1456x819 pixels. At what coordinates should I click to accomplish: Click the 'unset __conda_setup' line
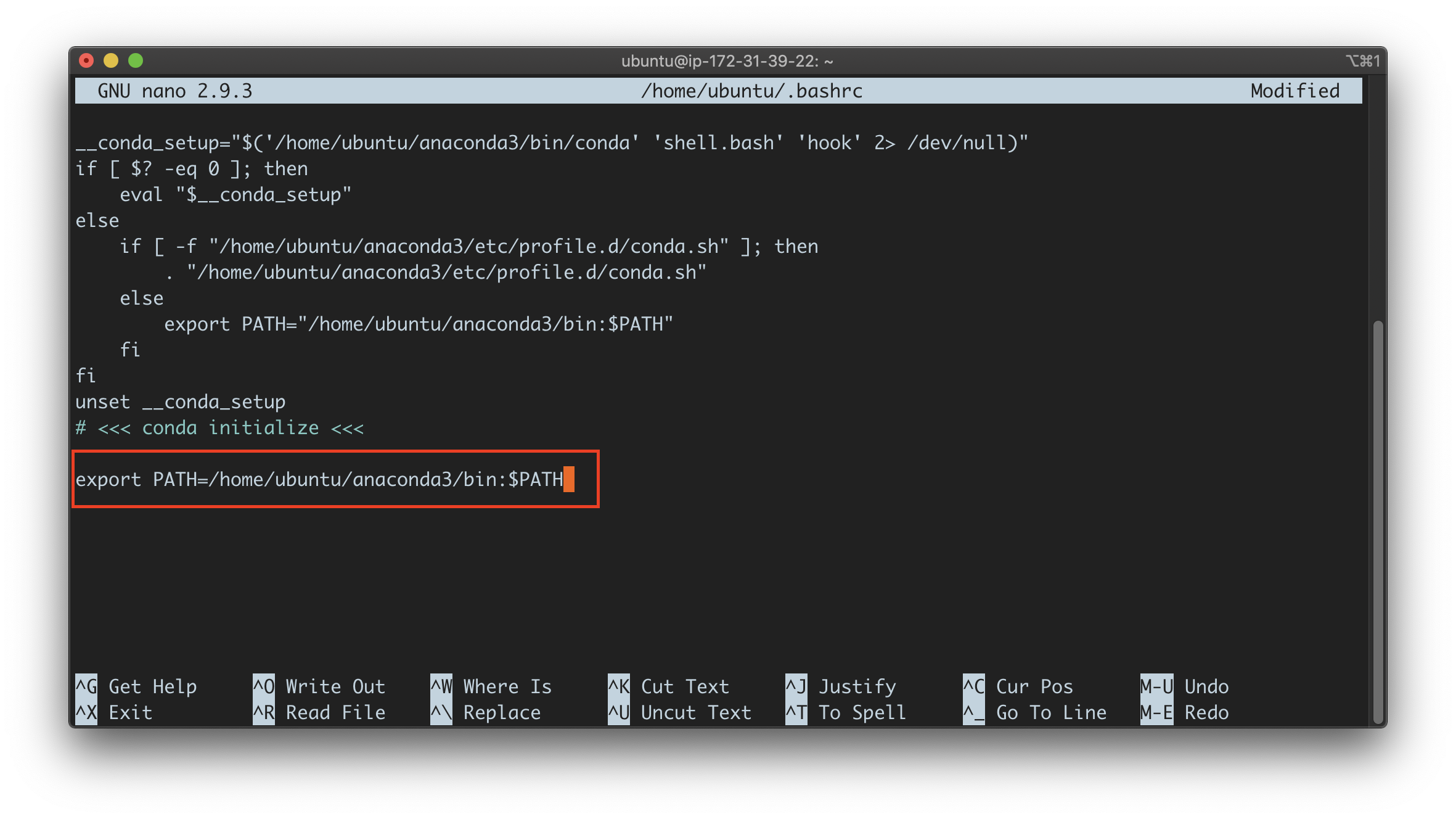click(181, 401)
